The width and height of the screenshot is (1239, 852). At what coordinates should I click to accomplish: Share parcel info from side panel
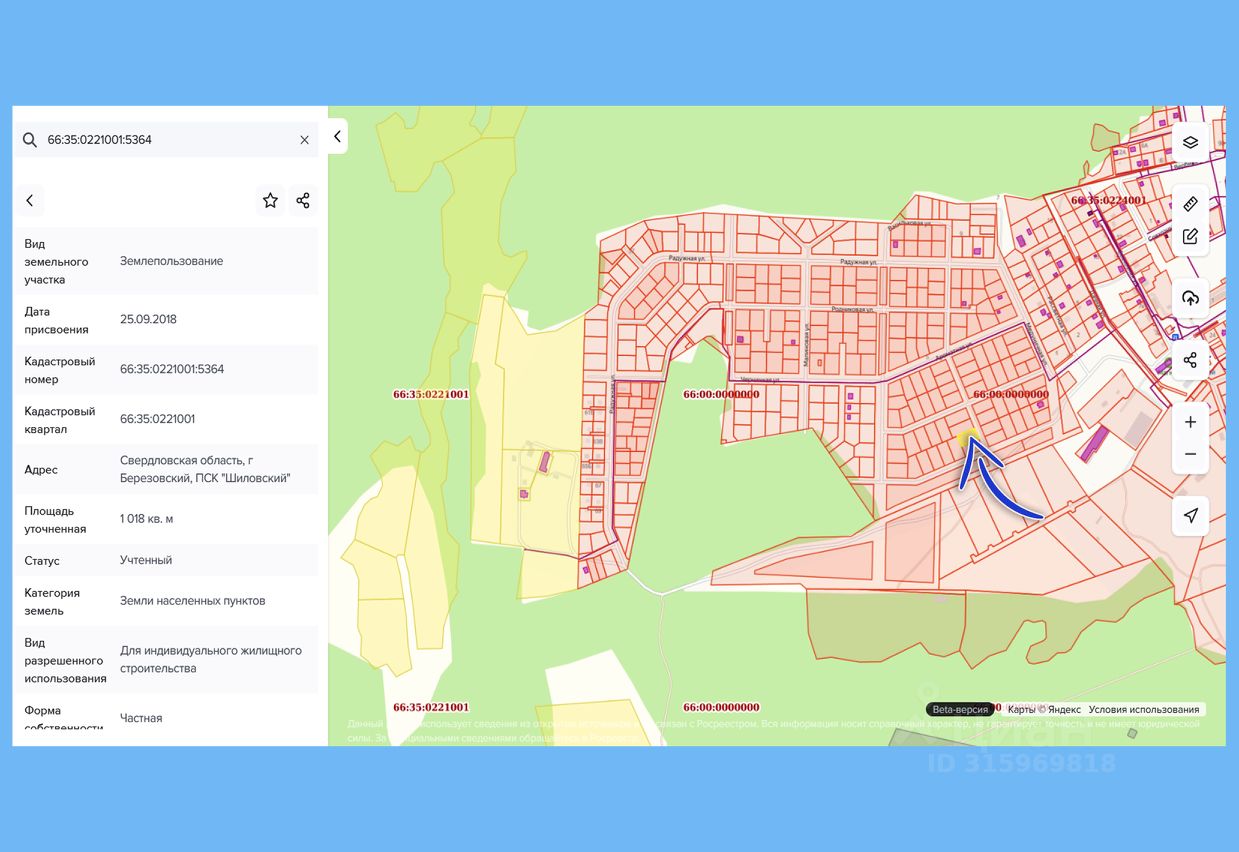point(303,200)
